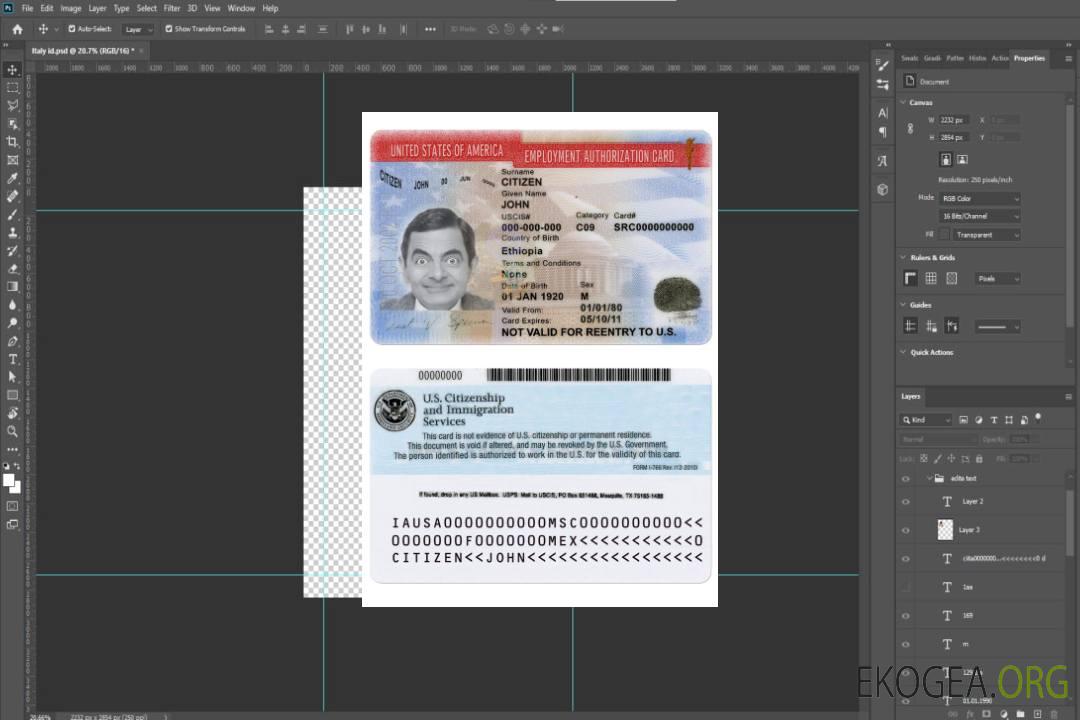
Task: Hide Layer 3 via eye icon
Action: coord(906,531)
